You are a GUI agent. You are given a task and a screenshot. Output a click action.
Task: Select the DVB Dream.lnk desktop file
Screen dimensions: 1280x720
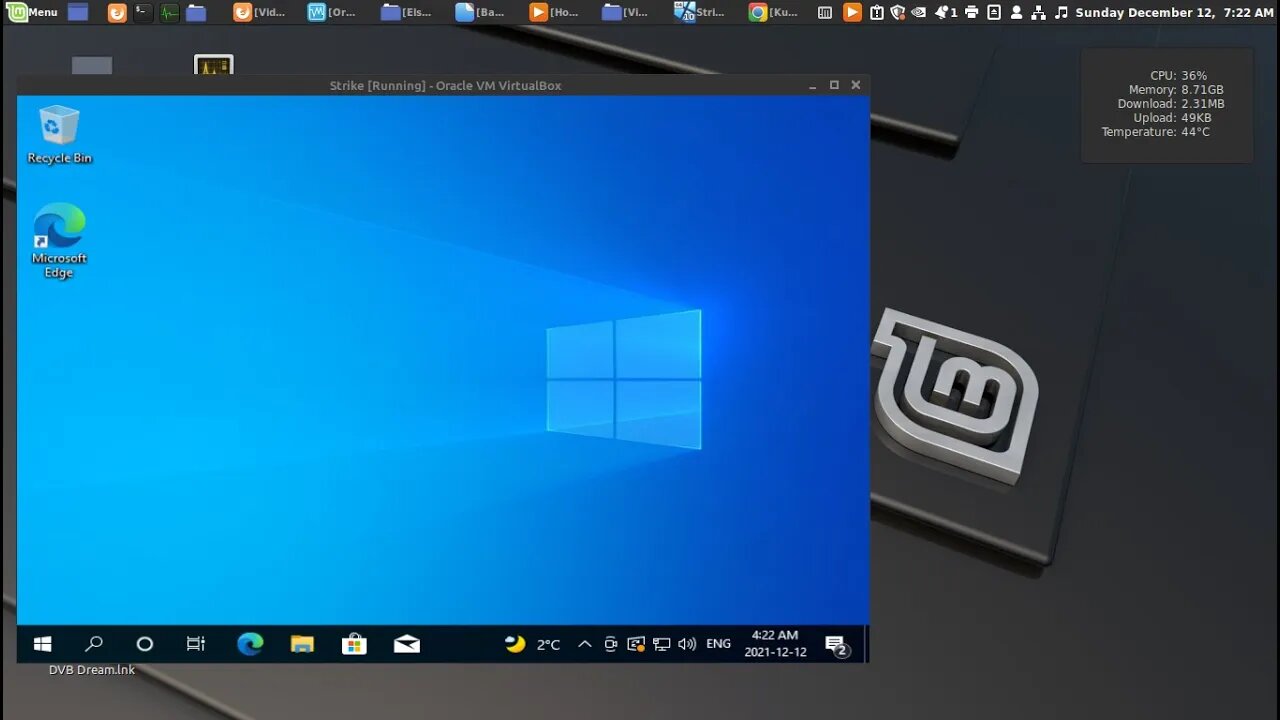point(92,670)
